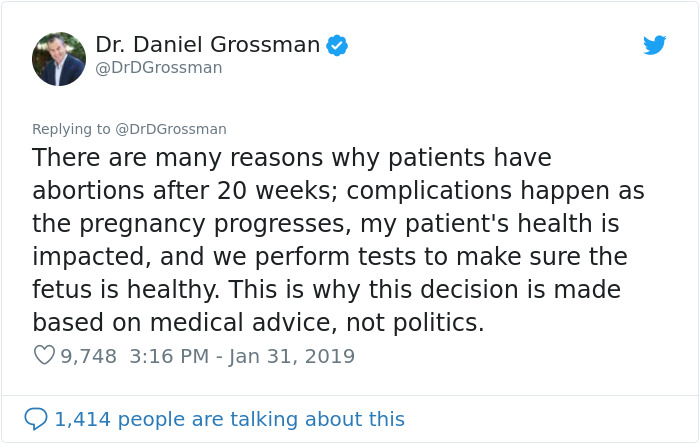This screenshot has width=700, height=444.
Task: Click the speech bubble conversation icon
Action: point(36,419)
